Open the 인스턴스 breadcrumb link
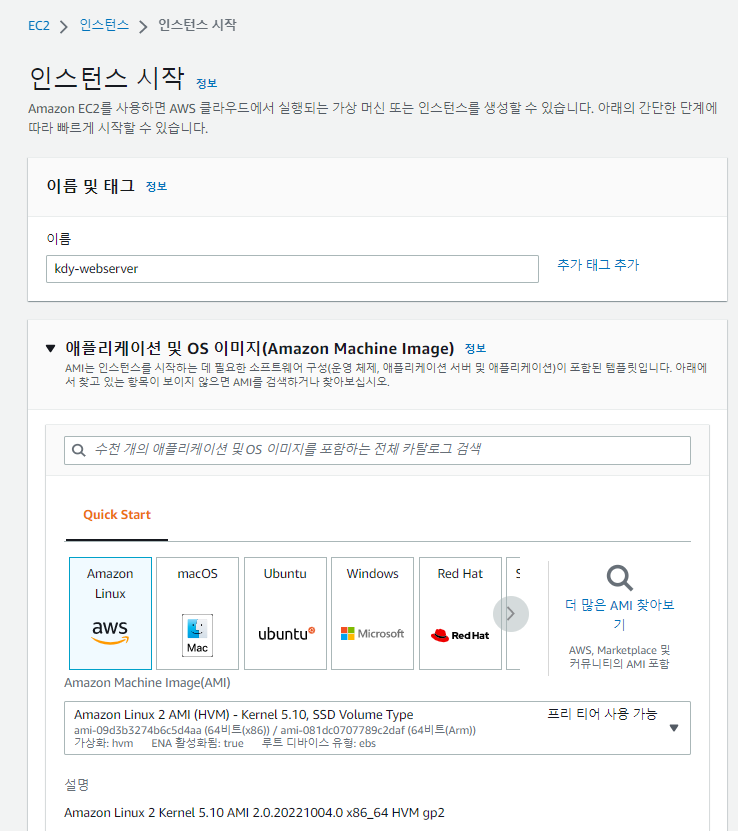Image resolution: width=738 pixels, height=831 pixels. pos(104,25)
